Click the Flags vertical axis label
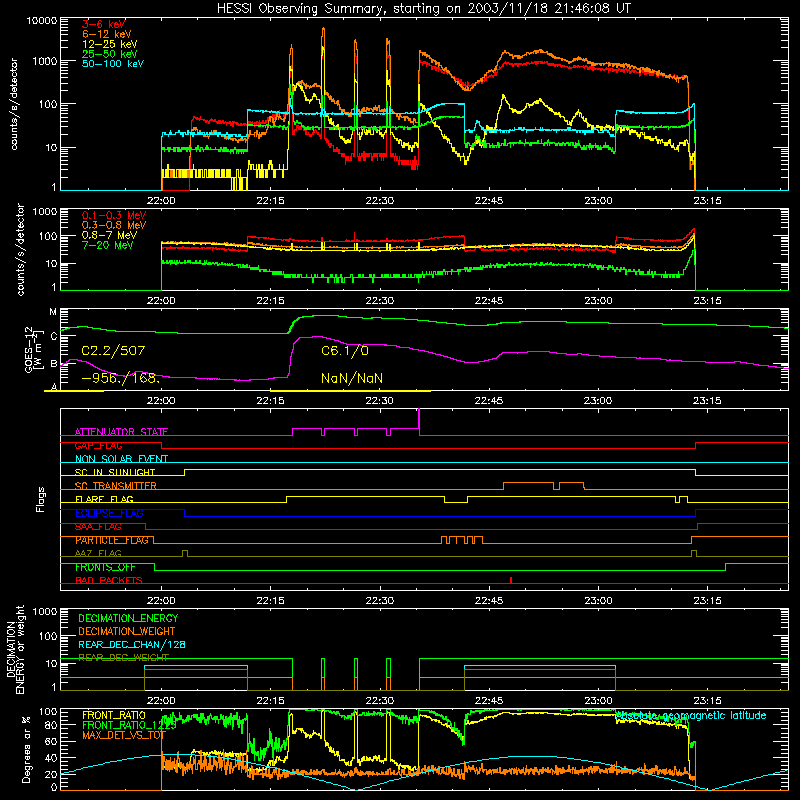This screenshot has width=800, height=800. click(41, 499)
